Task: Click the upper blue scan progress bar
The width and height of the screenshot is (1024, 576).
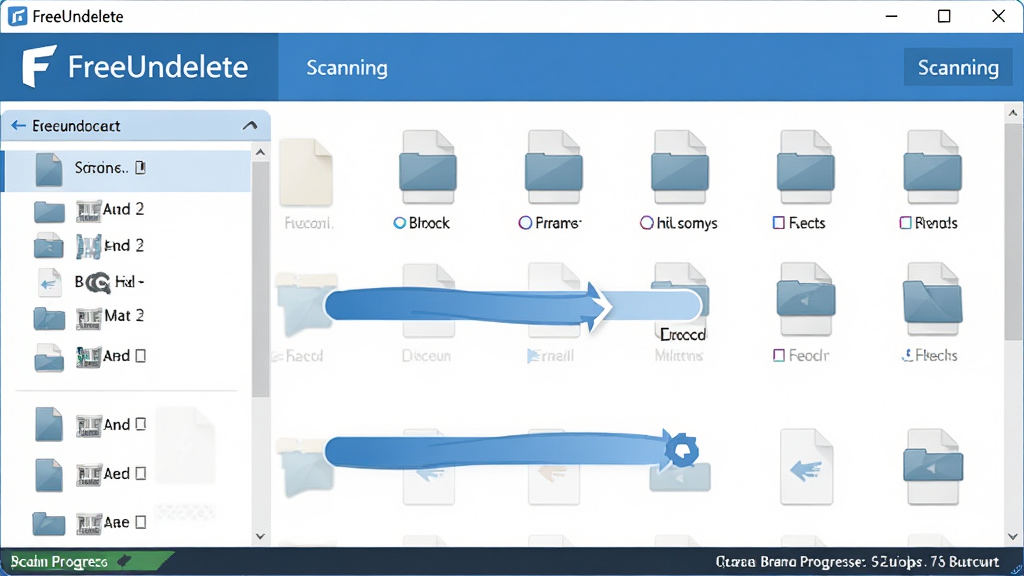Action: (513, 305)
